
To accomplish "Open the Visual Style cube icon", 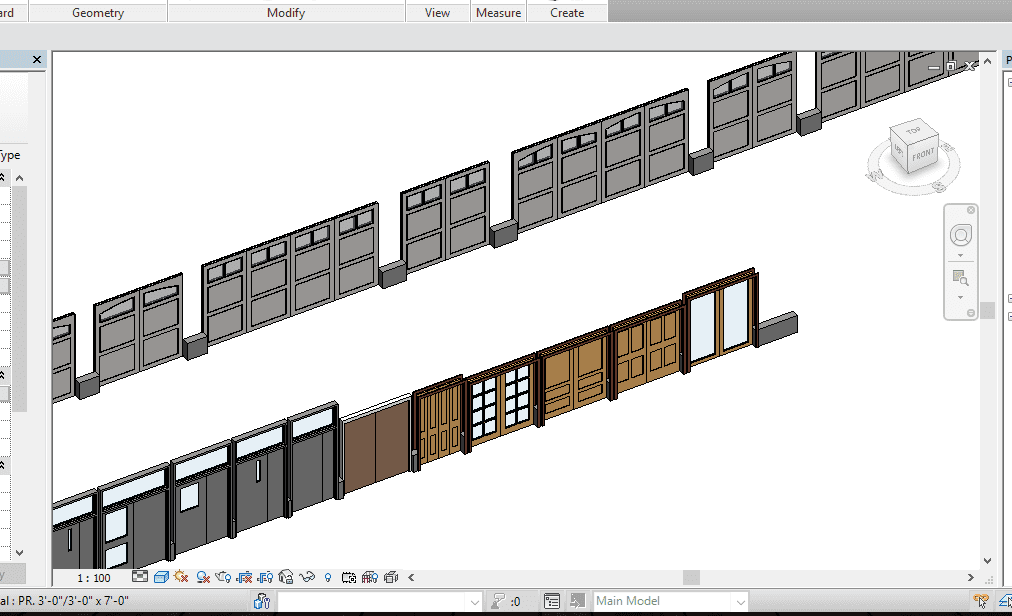I will [x=161, y=577].
